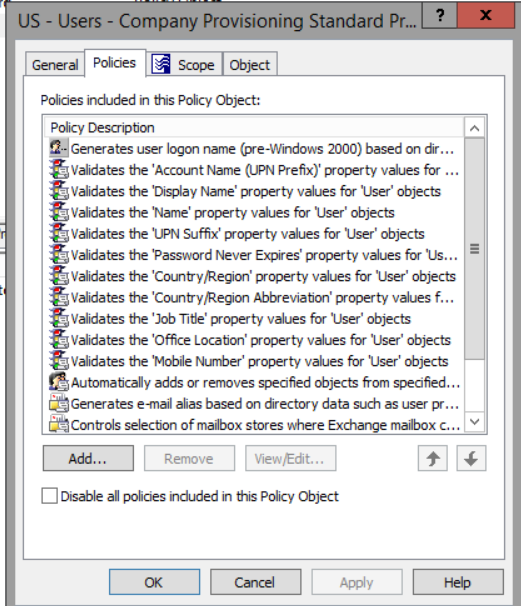Viewport: 521px width, 606px height.
Task: Click the policy list scroll up arrow
Action: click(x=475, y=128)
